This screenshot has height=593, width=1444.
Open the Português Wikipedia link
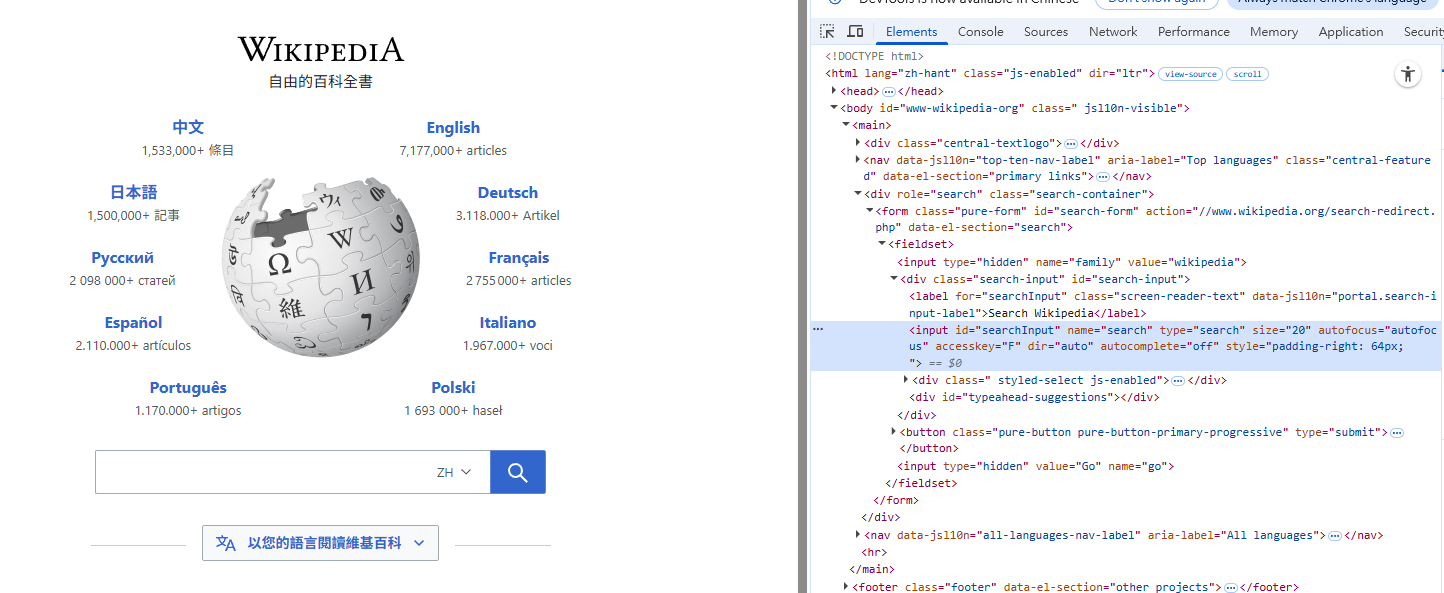[x=188, y=387]
